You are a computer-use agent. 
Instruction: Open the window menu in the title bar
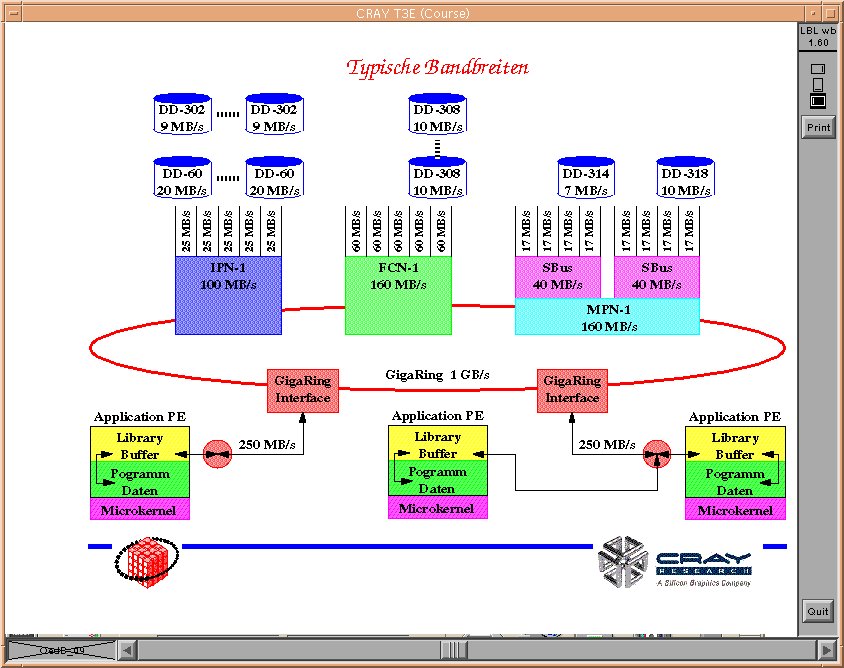[x=13, y=13]
